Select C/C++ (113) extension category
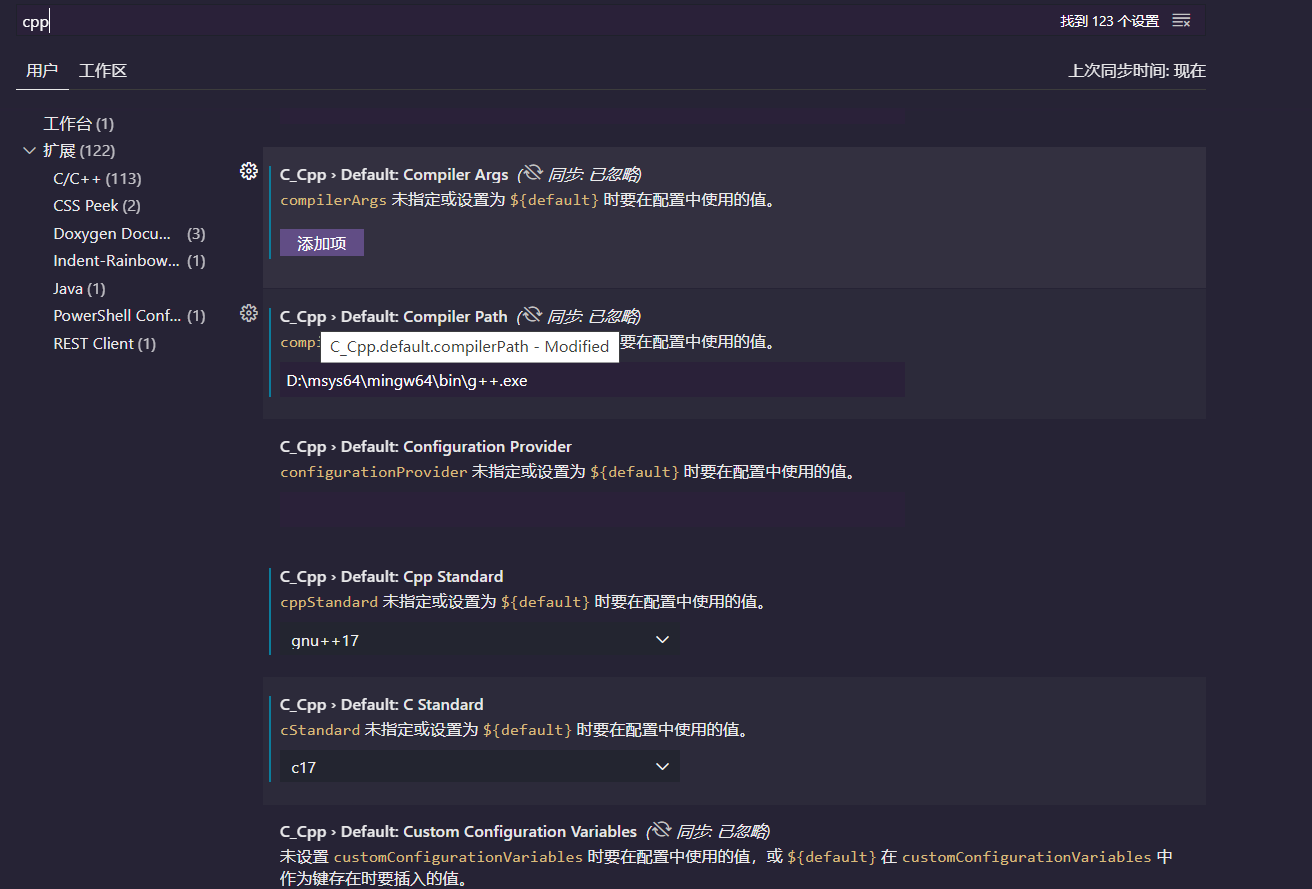 (97, 178)
